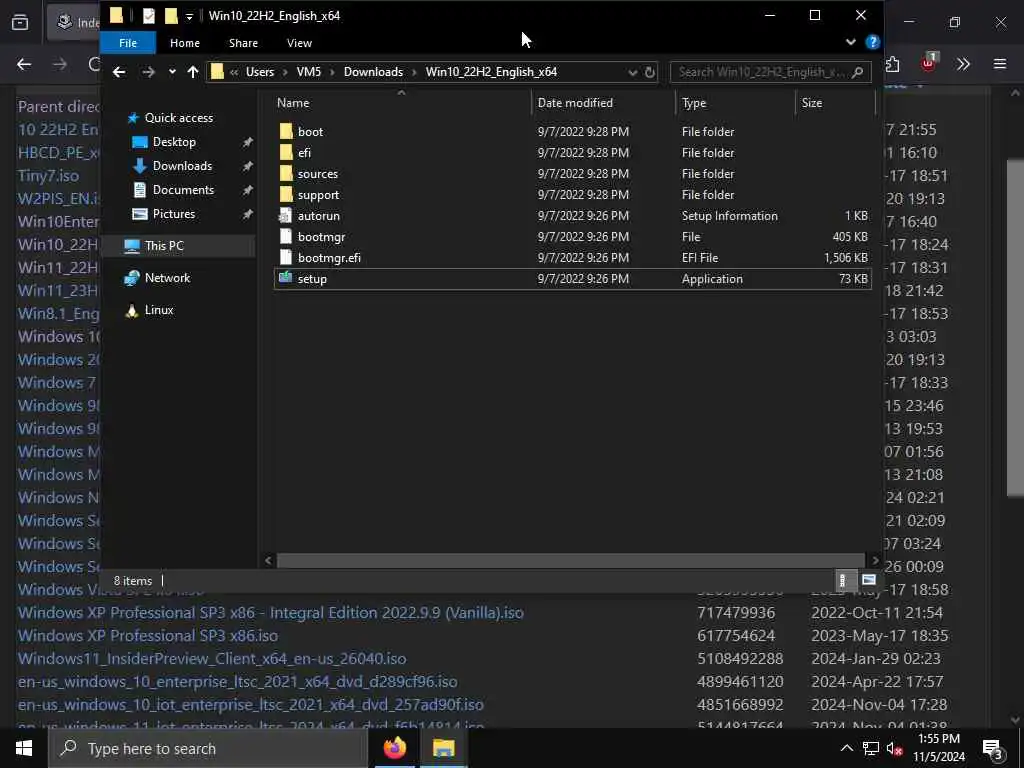Select the support folder icon

pos(286,195)
